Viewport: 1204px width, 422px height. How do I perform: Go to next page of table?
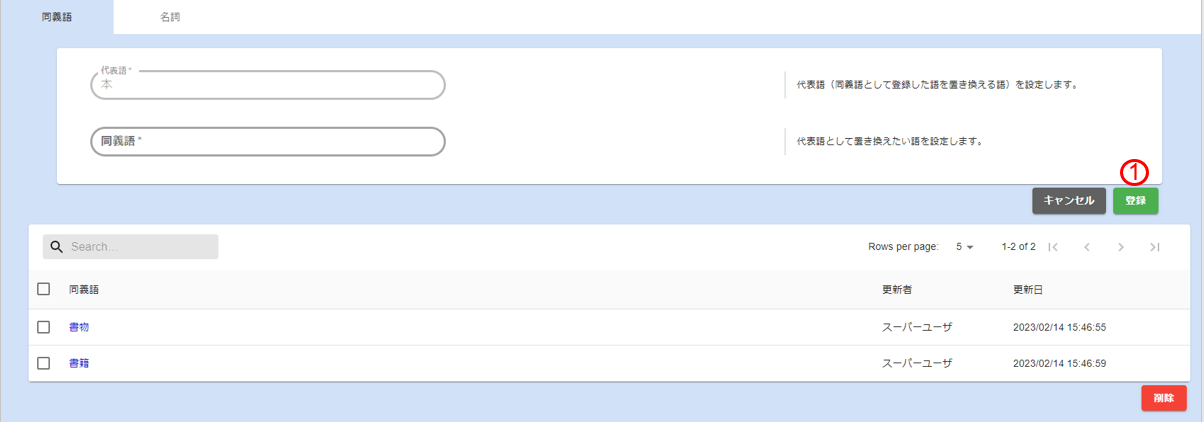coord(1121,247)
